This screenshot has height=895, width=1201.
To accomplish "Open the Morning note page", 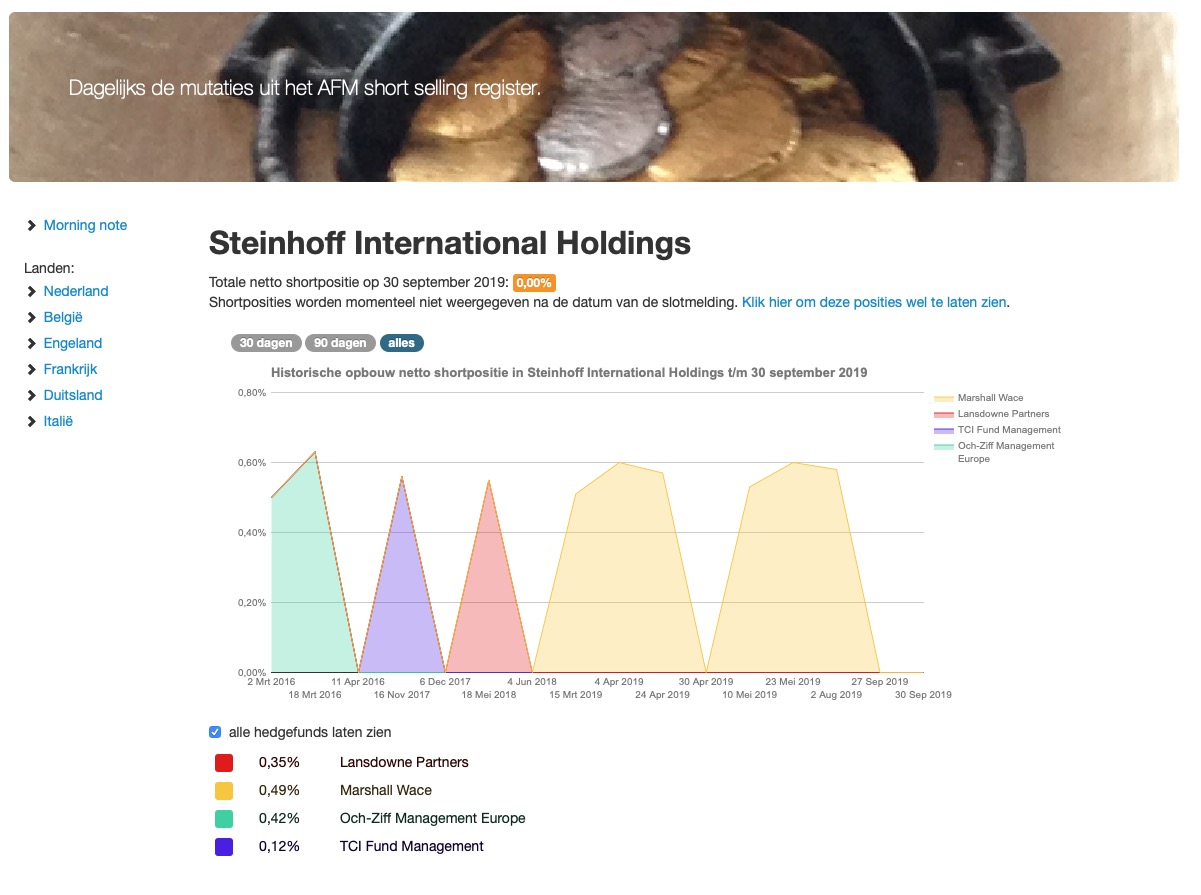I will tap(85, 225).
